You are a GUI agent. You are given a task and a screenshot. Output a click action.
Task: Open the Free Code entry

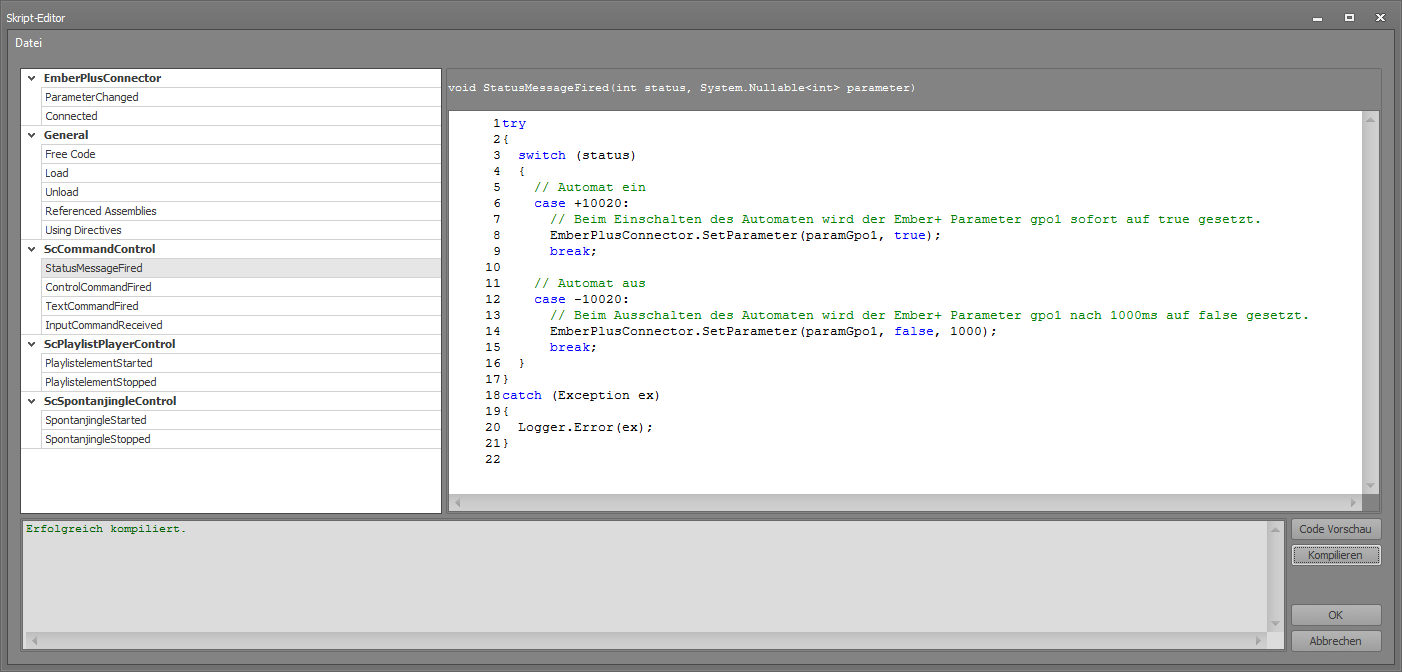(x=241, y=154)
